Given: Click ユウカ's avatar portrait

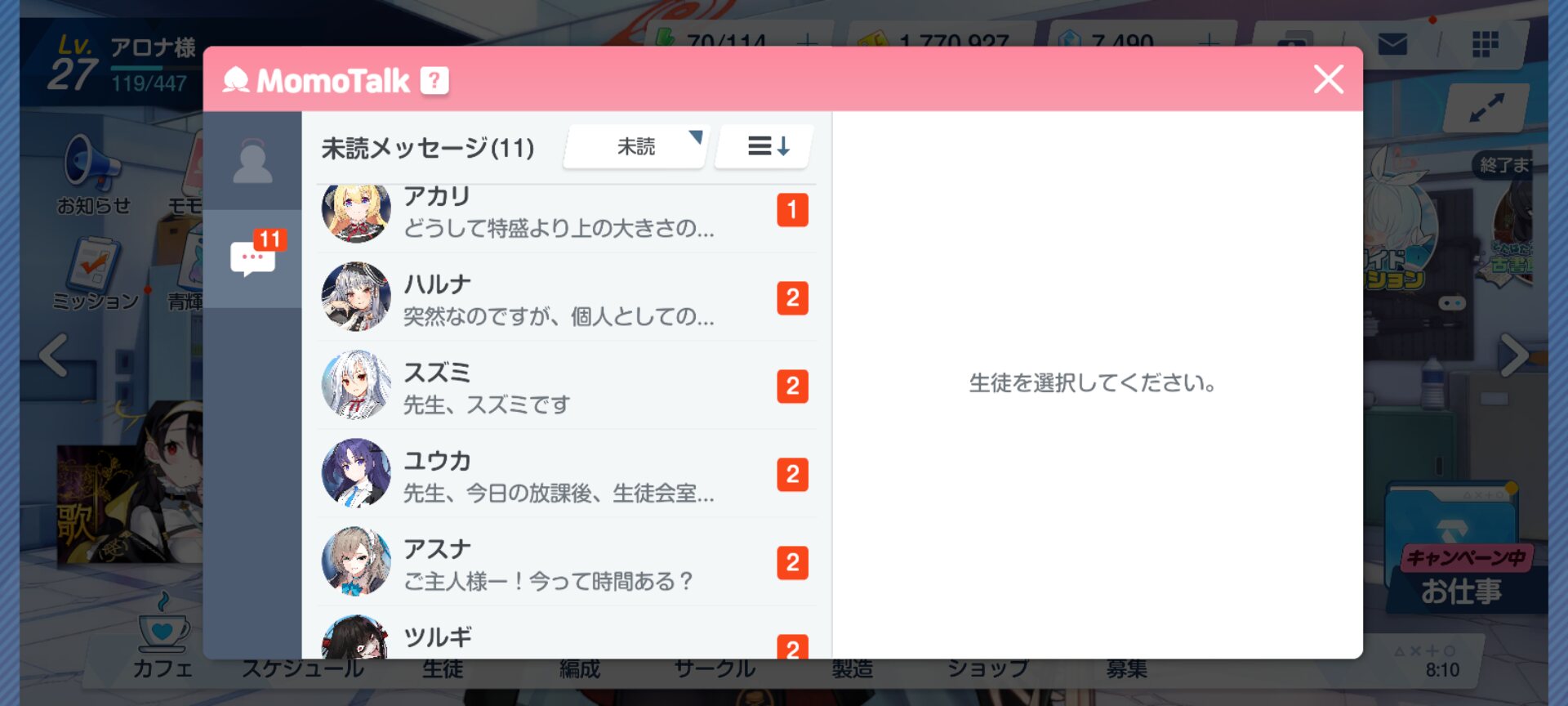Looking at the screenshot, I should pos(356,473).
